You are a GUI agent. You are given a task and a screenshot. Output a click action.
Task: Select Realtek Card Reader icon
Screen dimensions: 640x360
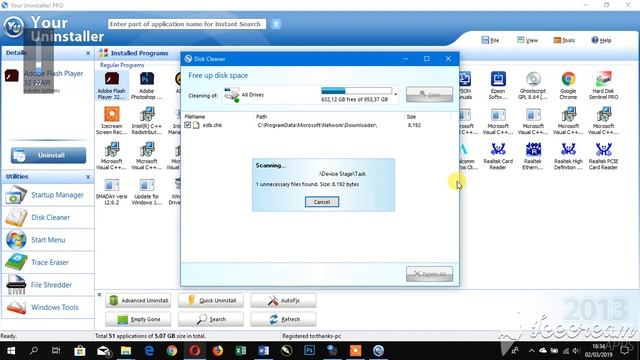498,156
